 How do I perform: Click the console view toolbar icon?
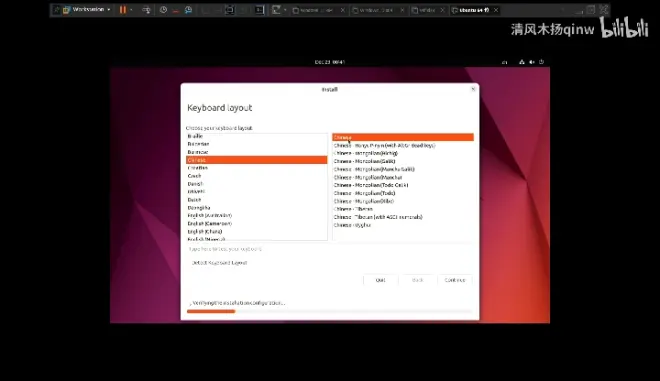[x=259, y=10]
